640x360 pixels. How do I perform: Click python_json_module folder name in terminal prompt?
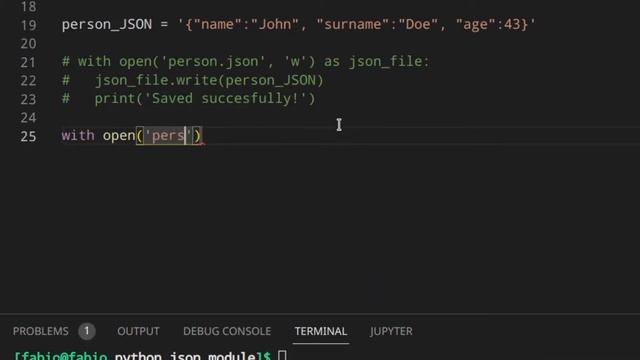click(x=184, y=356)
